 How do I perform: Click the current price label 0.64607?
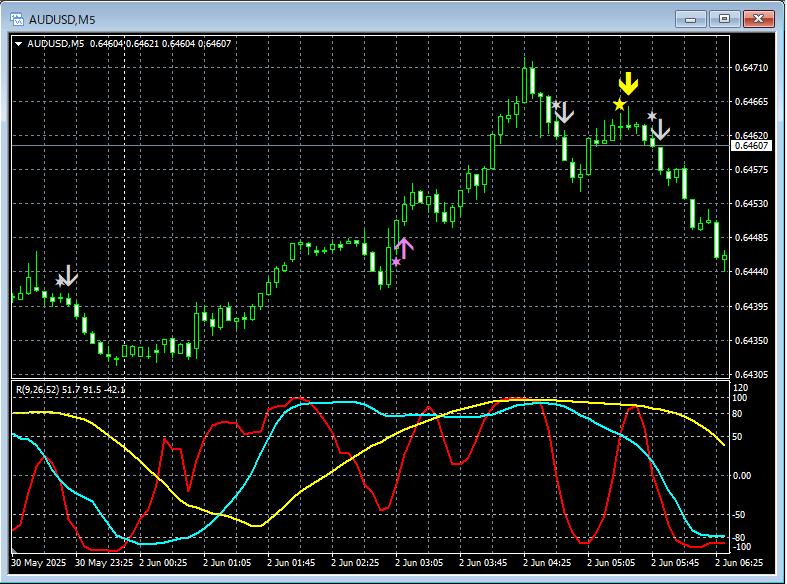coord(750,146)
